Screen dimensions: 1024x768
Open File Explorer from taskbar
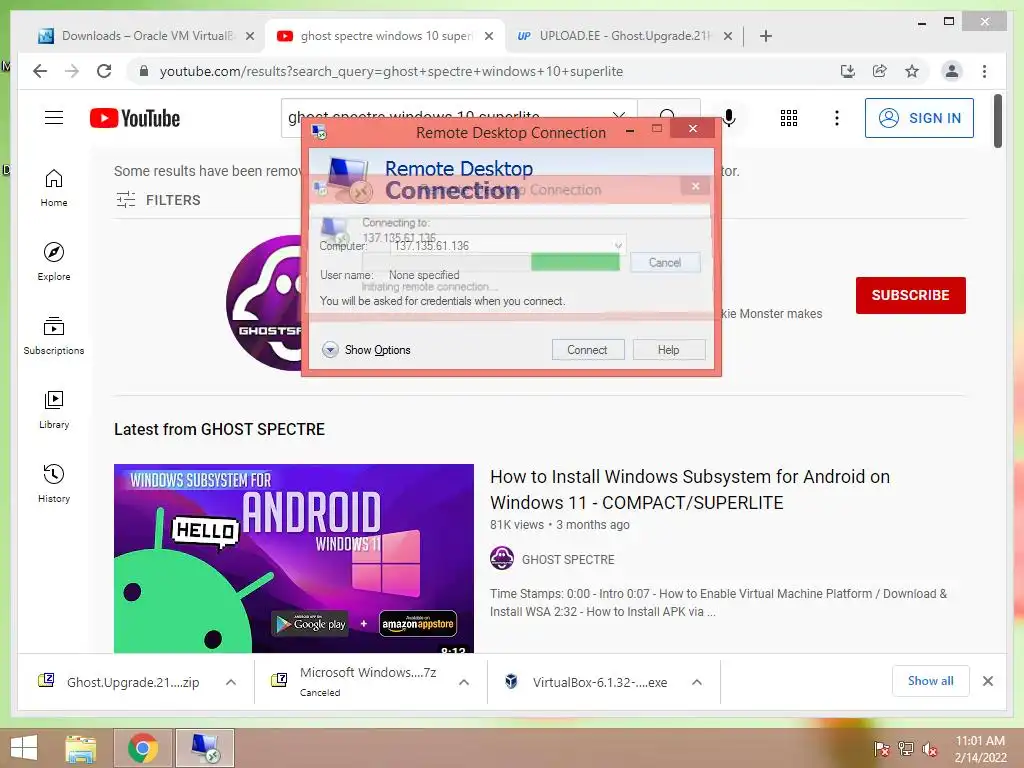click(80, 748)
